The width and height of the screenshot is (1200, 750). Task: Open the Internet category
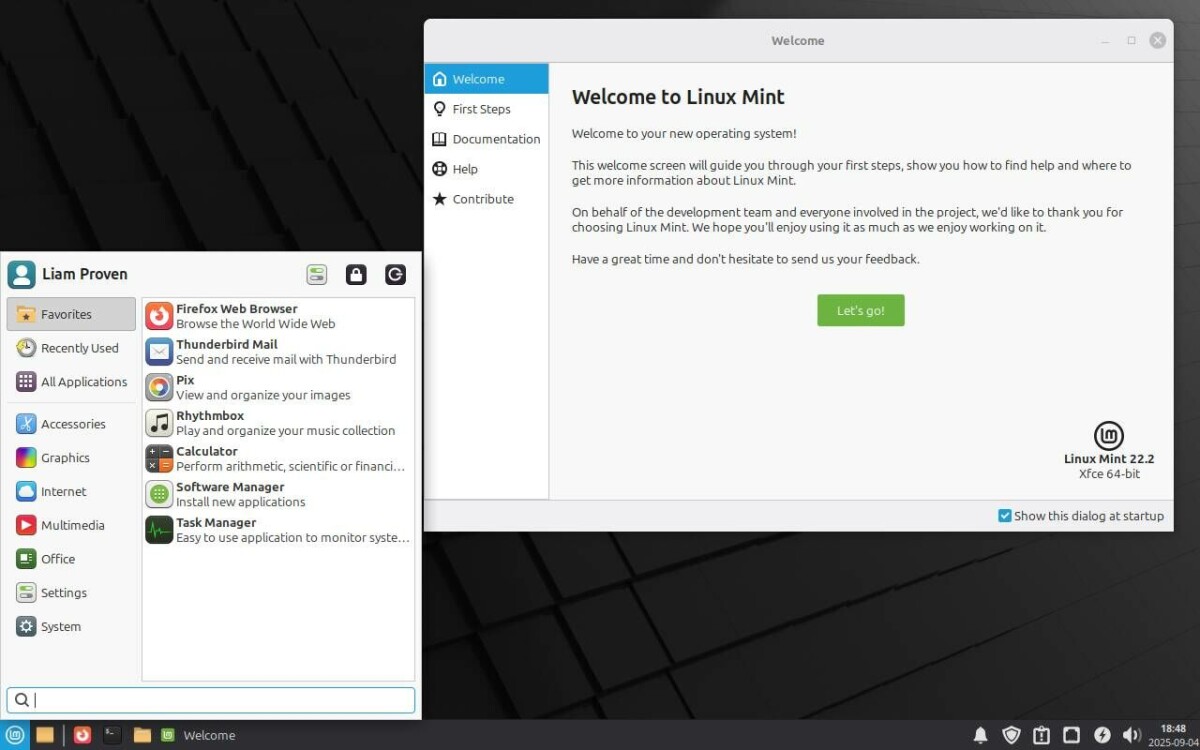pos(71,492)
